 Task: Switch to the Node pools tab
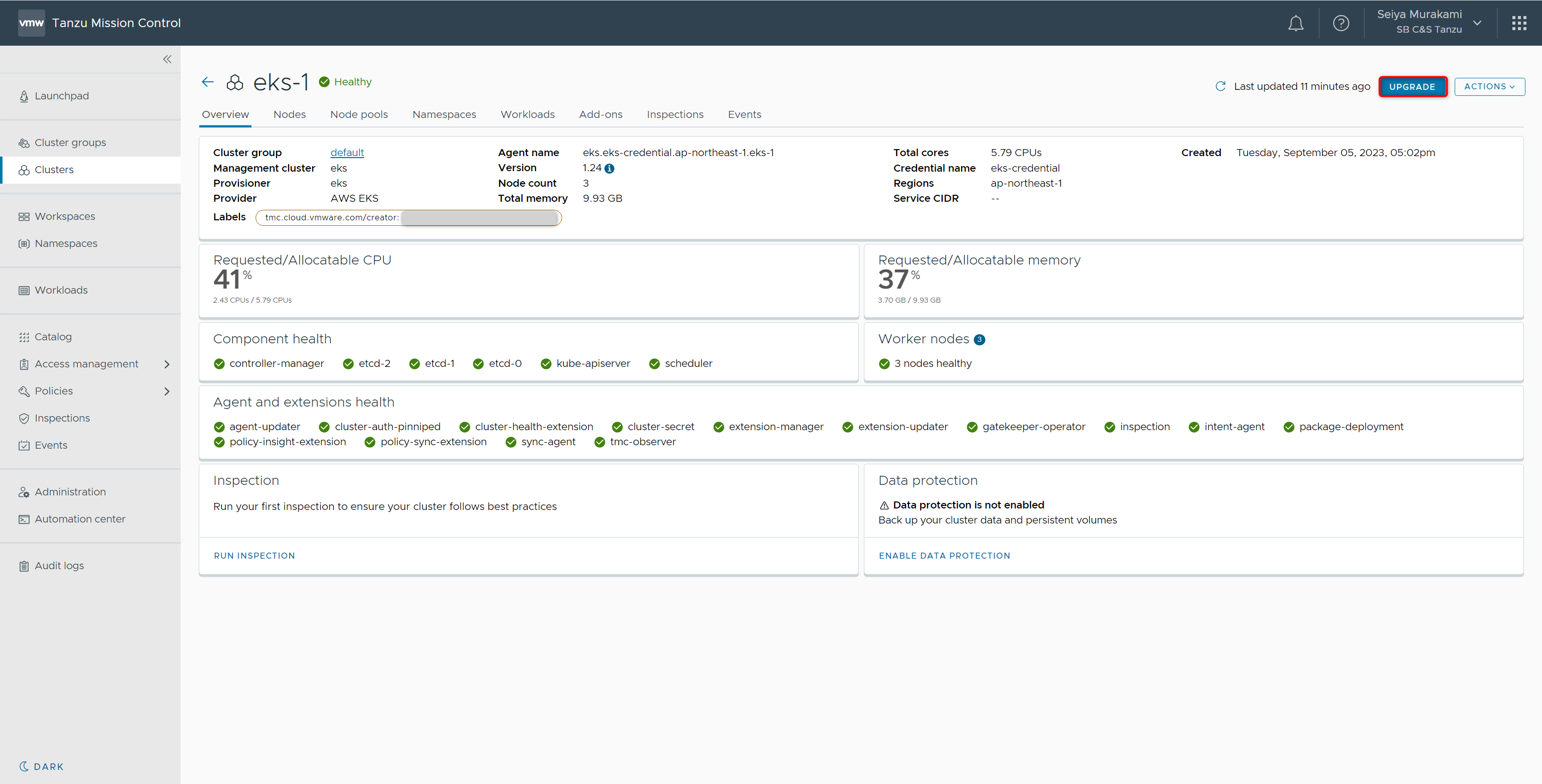click(x=358, y=114)
